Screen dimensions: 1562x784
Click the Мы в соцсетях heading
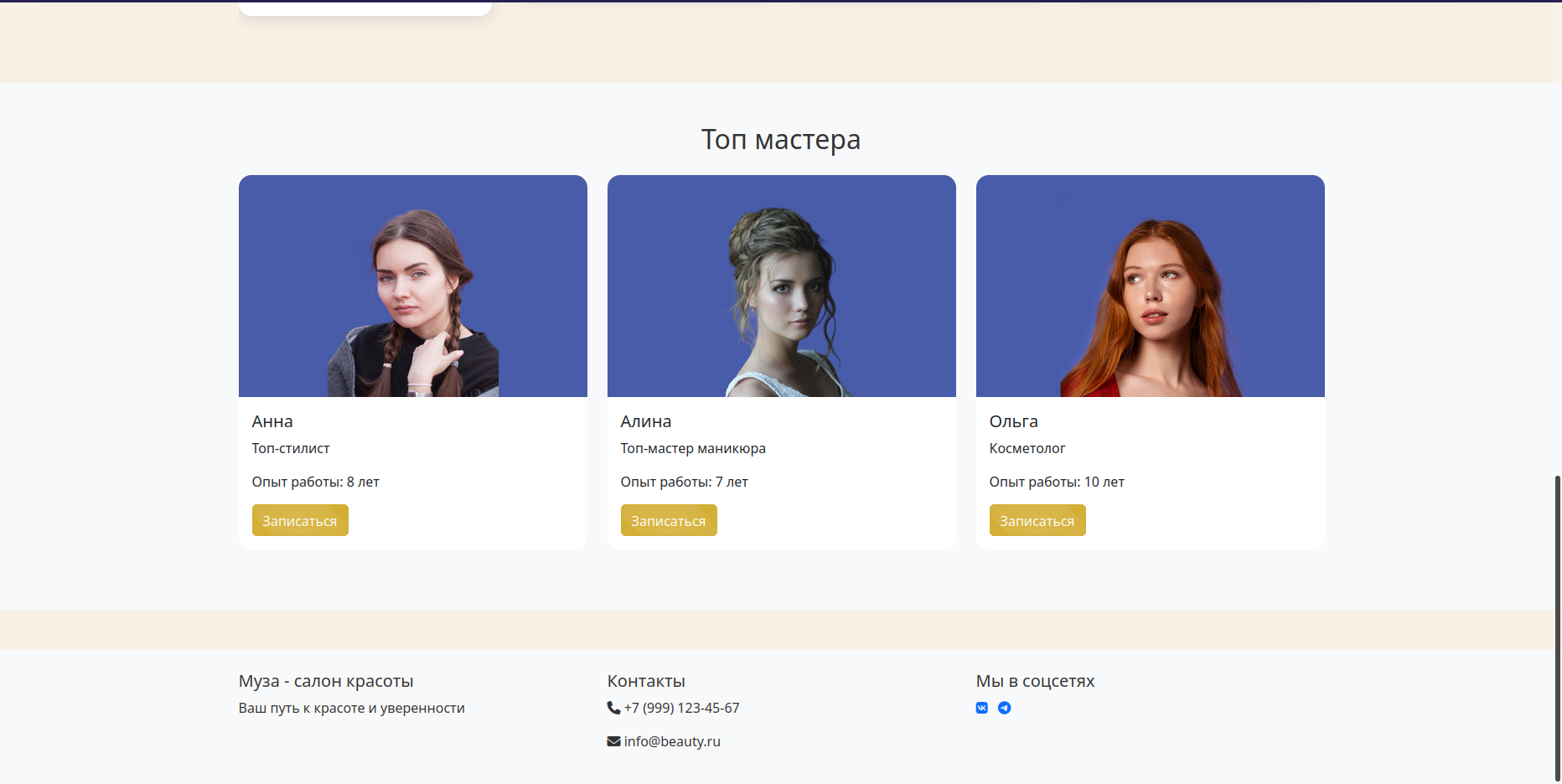(x=1035, y=681)
